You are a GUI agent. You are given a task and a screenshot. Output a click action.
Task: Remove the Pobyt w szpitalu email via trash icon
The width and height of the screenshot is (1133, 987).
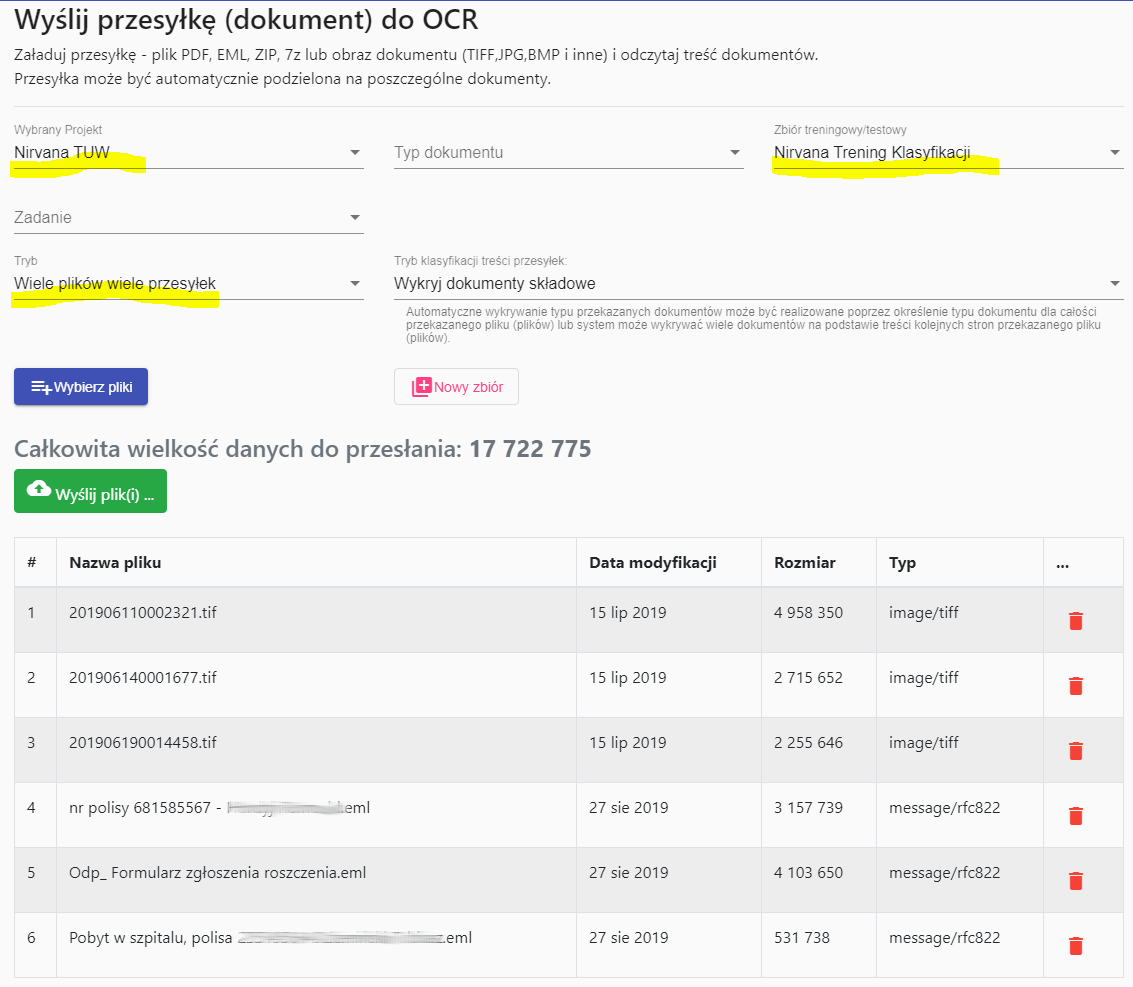pyautogui.click(x=1076, y=944)
